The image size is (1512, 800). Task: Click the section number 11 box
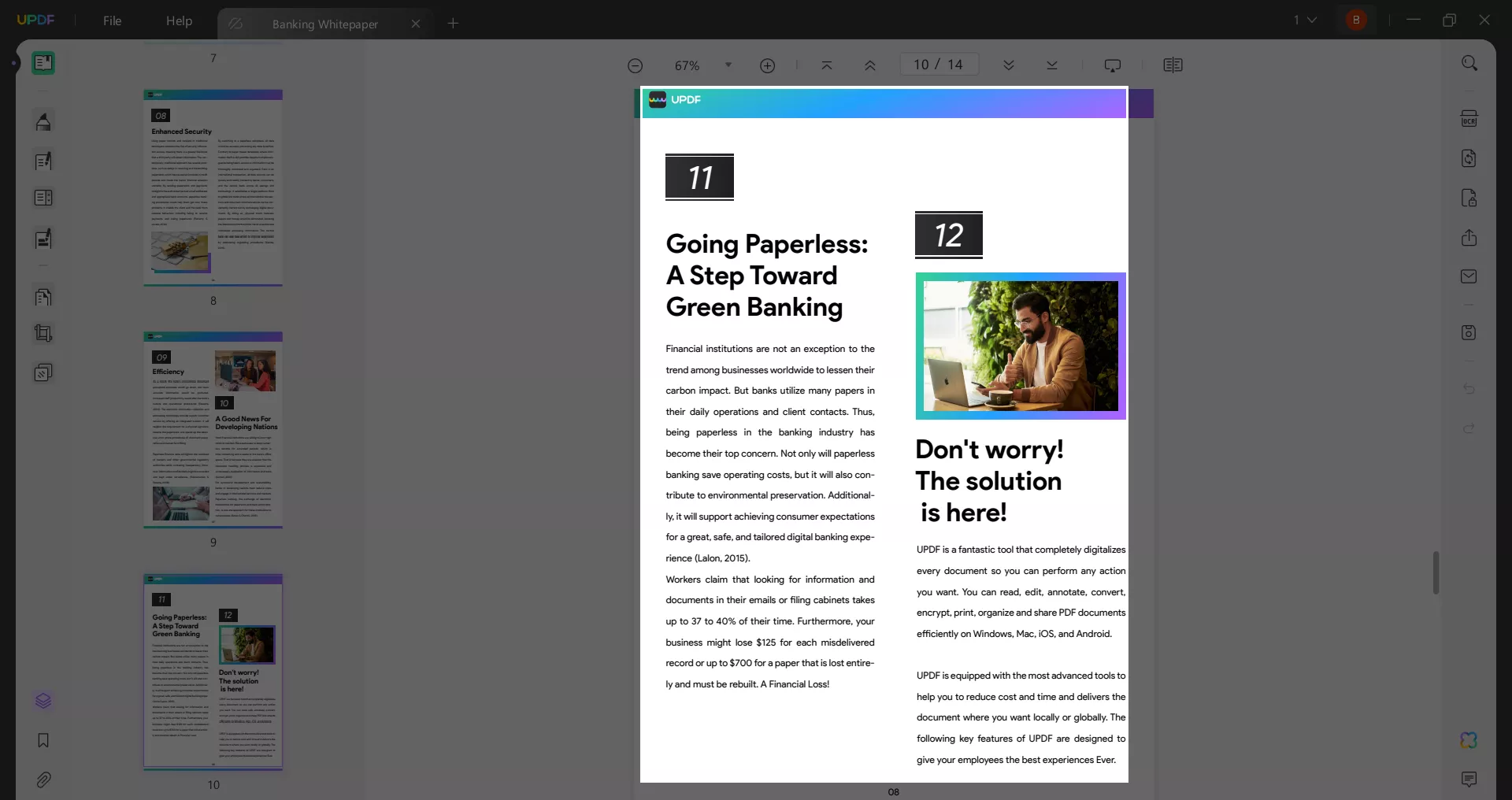(699, 177)
